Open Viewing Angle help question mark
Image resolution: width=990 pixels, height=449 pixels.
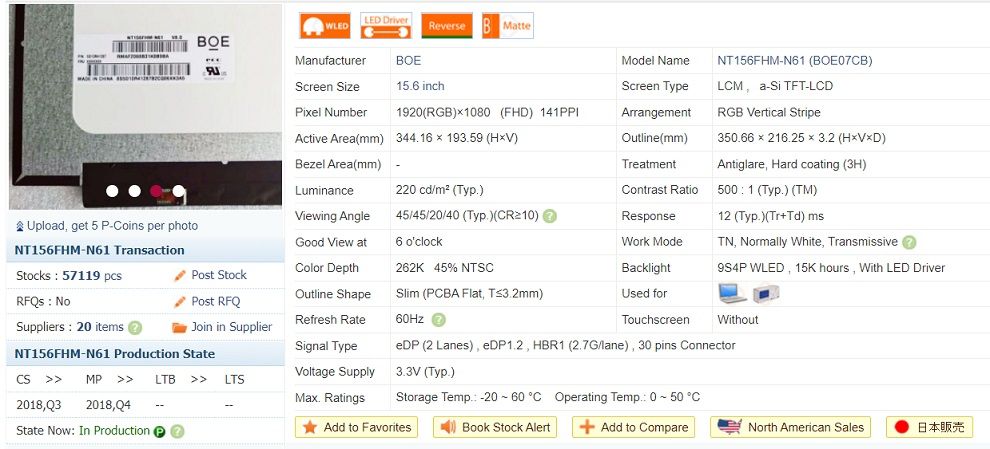(550, 217)
